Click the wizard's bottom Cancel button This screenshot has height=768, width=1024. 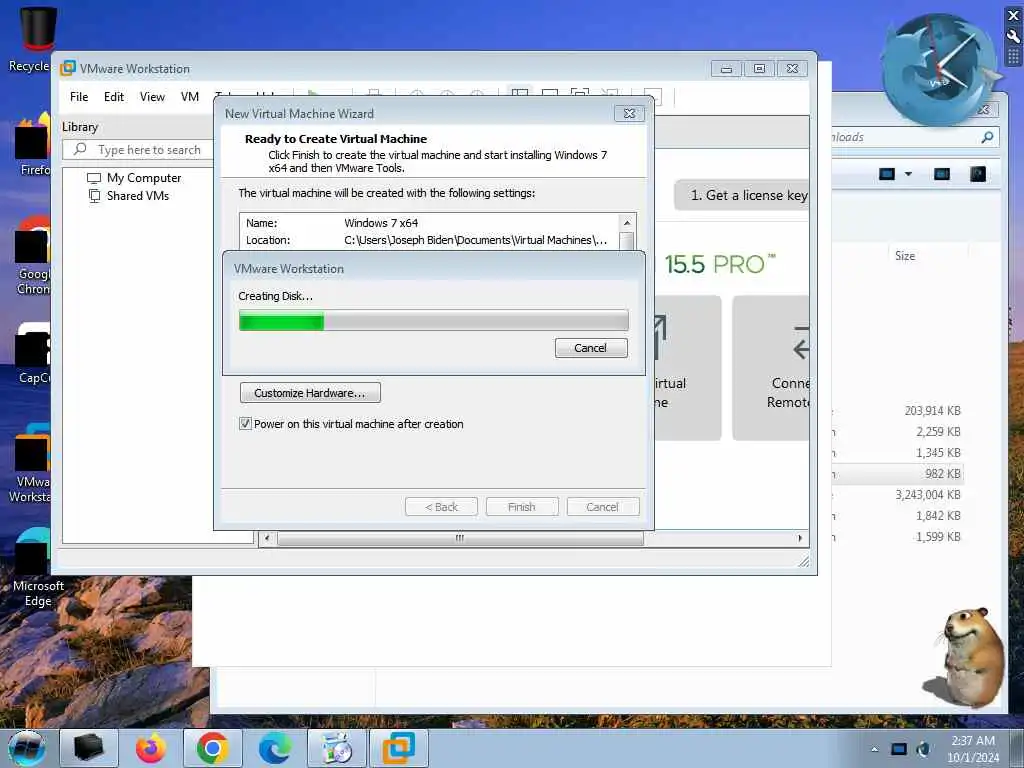[x=603, y=507]
